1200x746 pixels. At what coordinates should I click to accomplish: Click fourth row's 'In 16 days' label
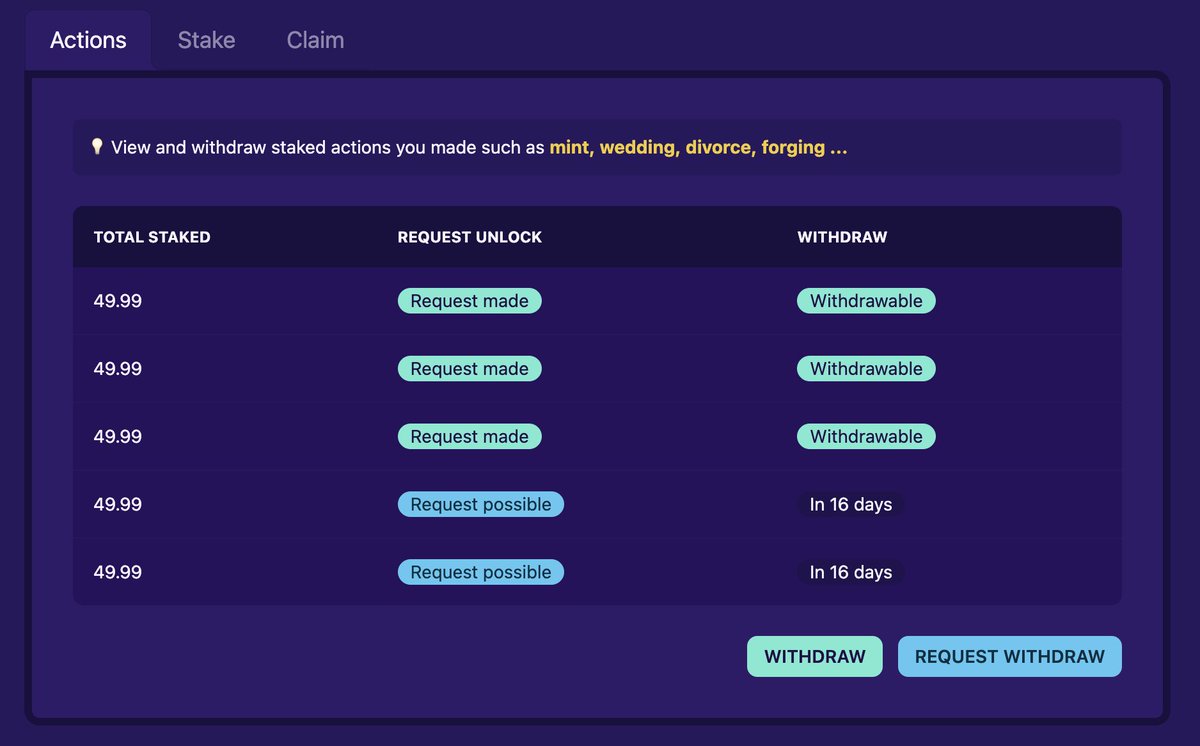pyautogui.click(x=851, y=505)
